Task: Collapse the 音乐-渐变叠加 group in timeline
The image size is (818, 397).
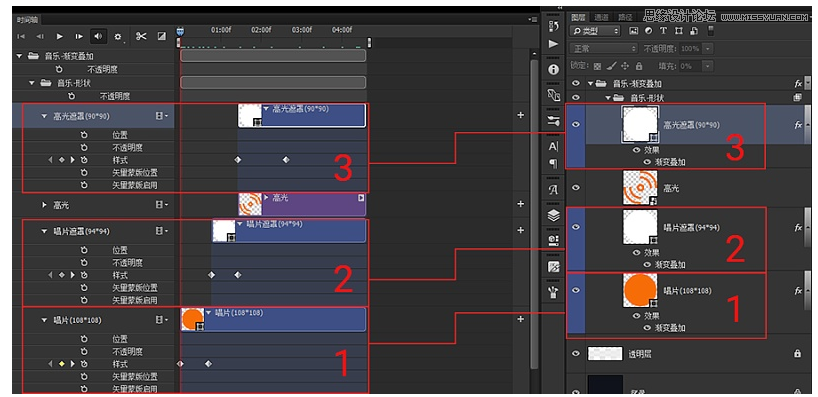Action: click(20, 56)
